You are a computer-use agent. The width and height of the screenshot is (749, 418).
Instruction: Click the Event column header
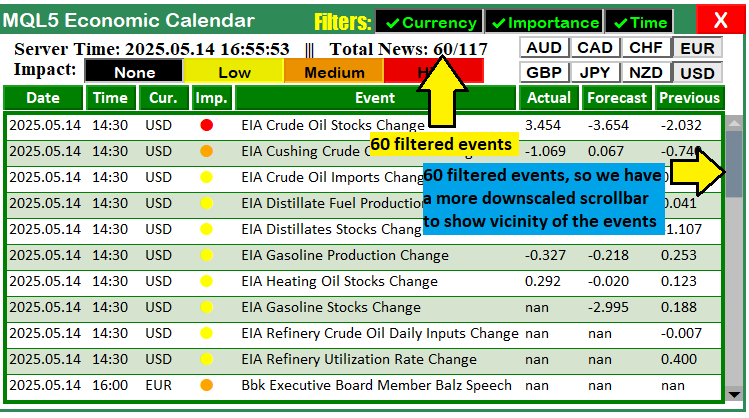pyautogui.click(x=375, y=98)
